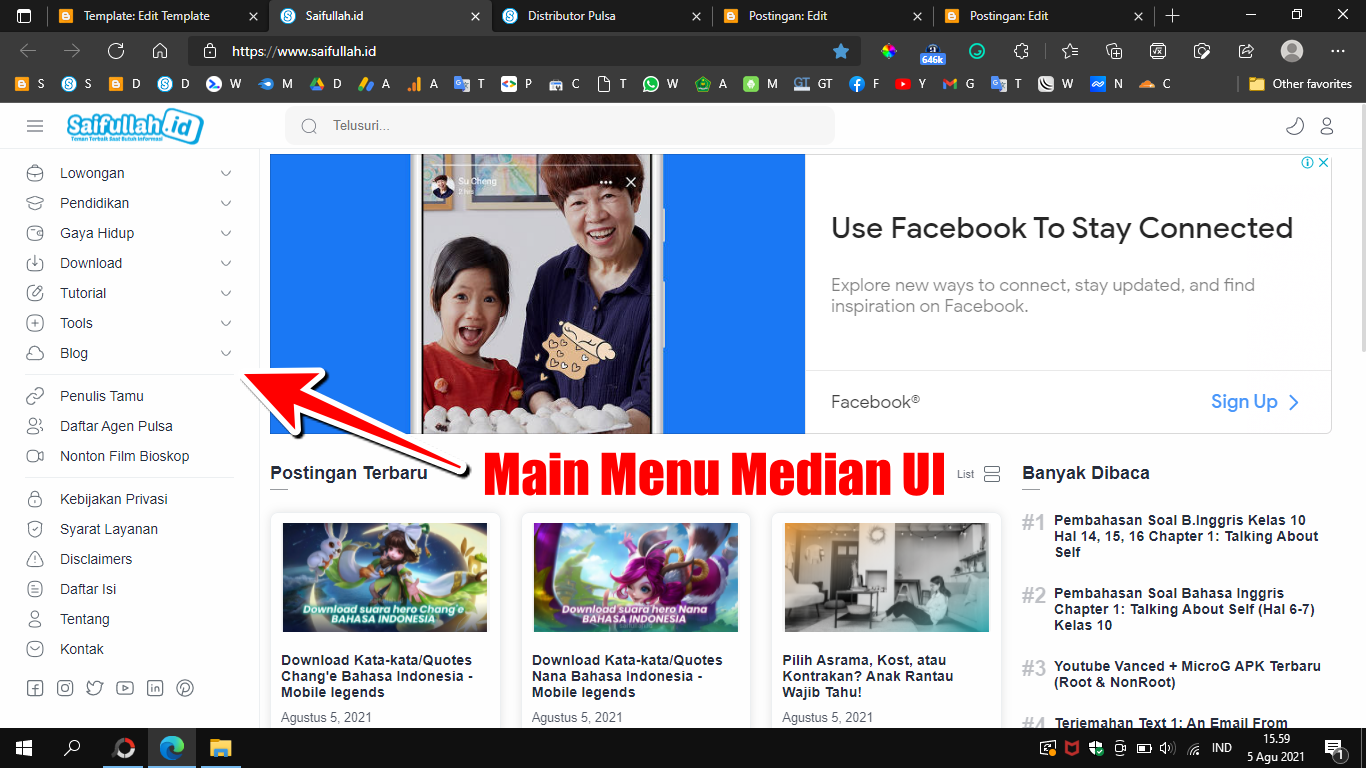1366x768 pixels.
Task: Open Instagram social icon in sidebar
Action: [x=65, y=688]
